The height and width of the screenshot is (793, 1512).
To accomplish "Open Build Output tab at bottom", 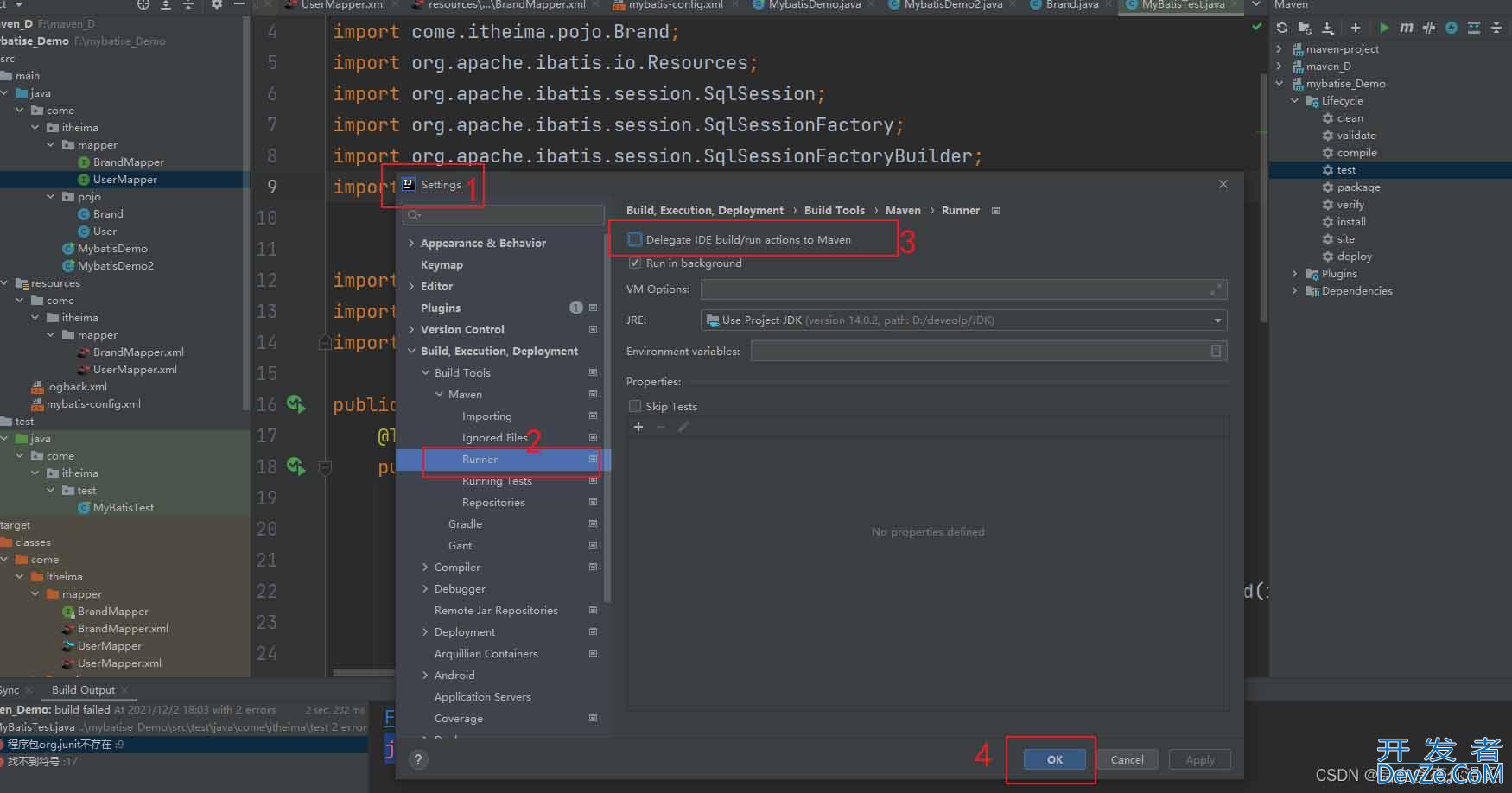I will tap(83, 689).
